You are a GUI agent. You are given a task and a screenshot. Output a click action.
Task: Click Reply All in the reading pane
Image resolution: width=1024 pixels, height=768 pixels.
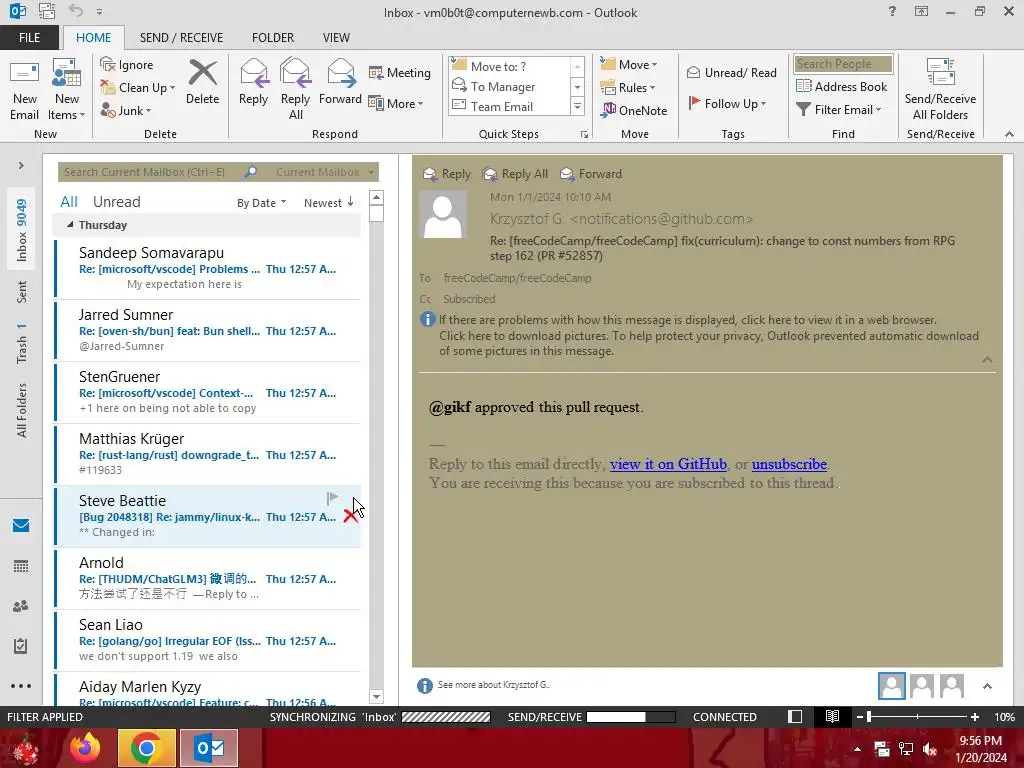(x=515, y=174)
